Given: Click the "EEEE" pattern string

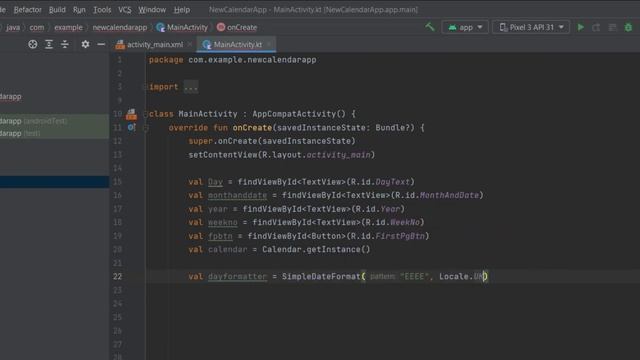Looking at the screenshot, I should coord(414,277).
